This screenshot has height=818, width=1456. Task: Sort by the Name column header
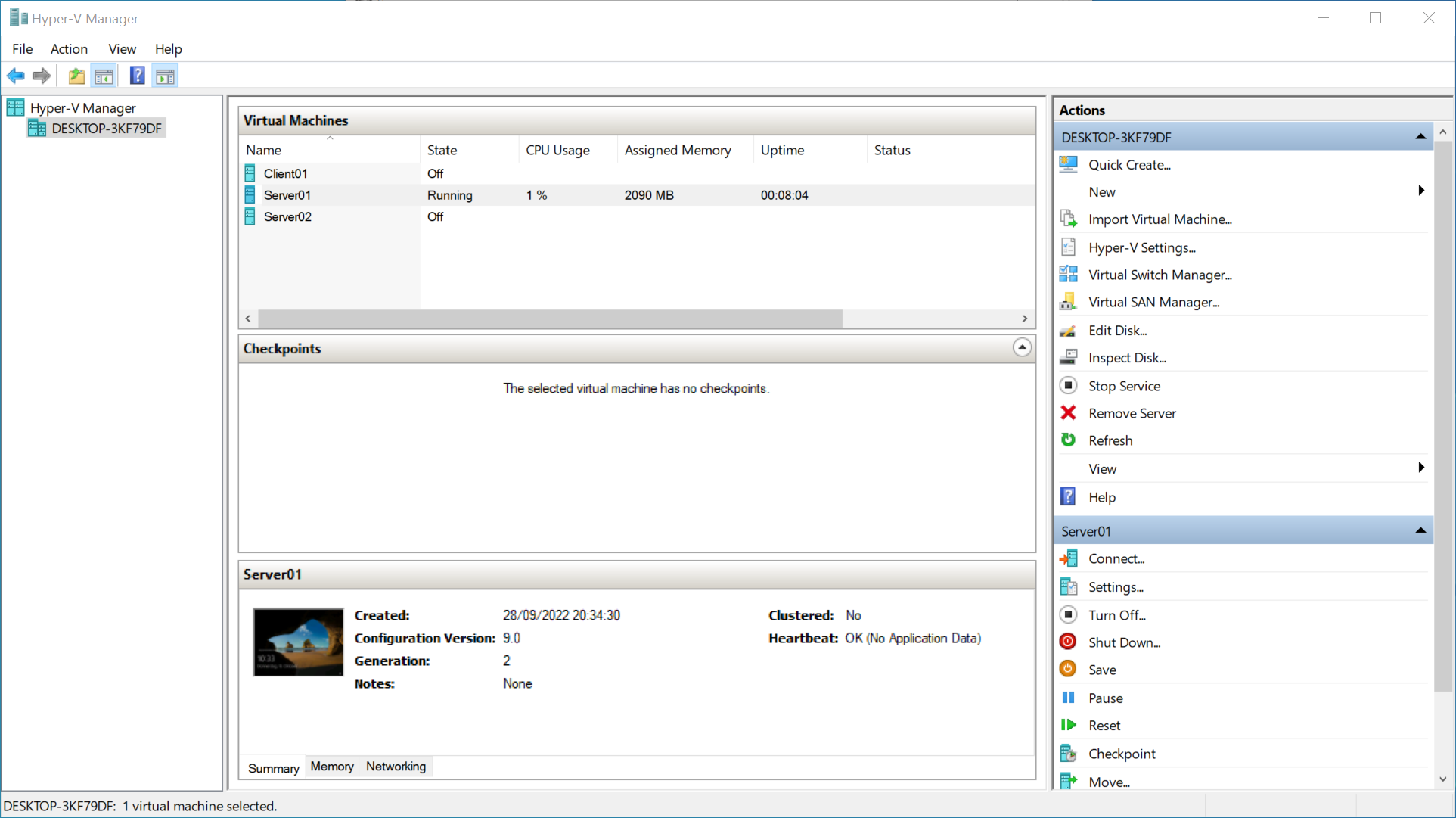click(330, 150)
